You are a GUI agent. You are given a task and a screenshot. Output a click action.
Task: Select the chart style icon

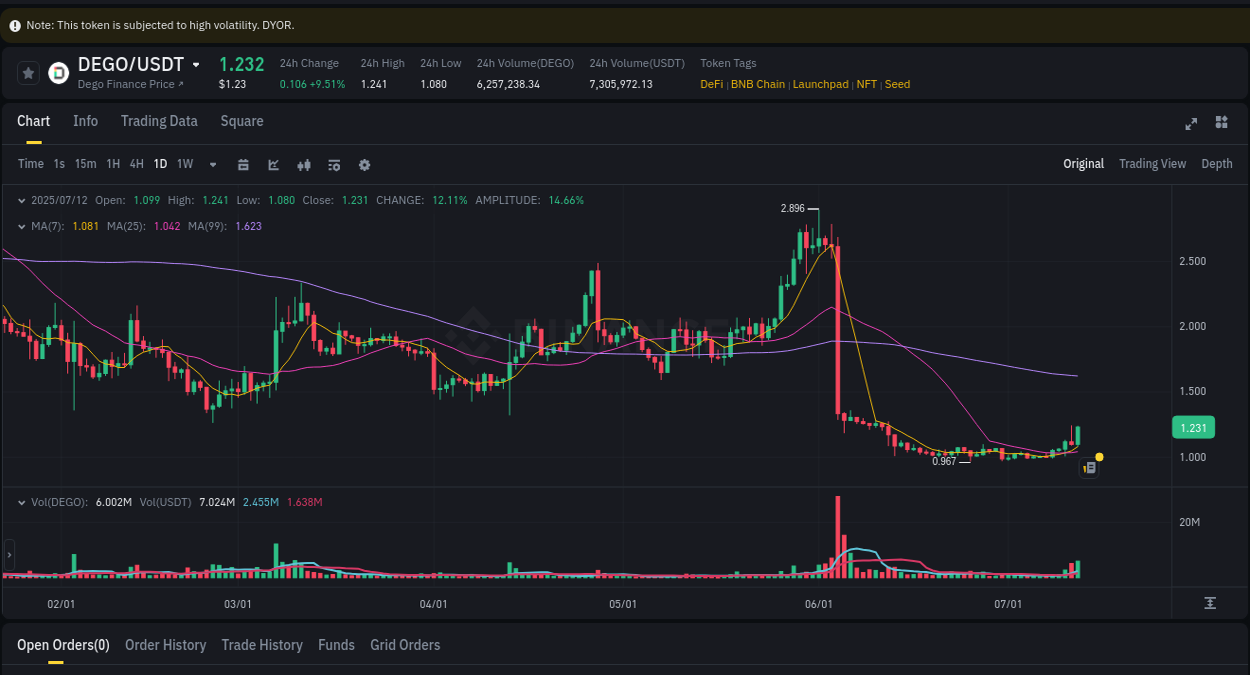click(273, 164)
